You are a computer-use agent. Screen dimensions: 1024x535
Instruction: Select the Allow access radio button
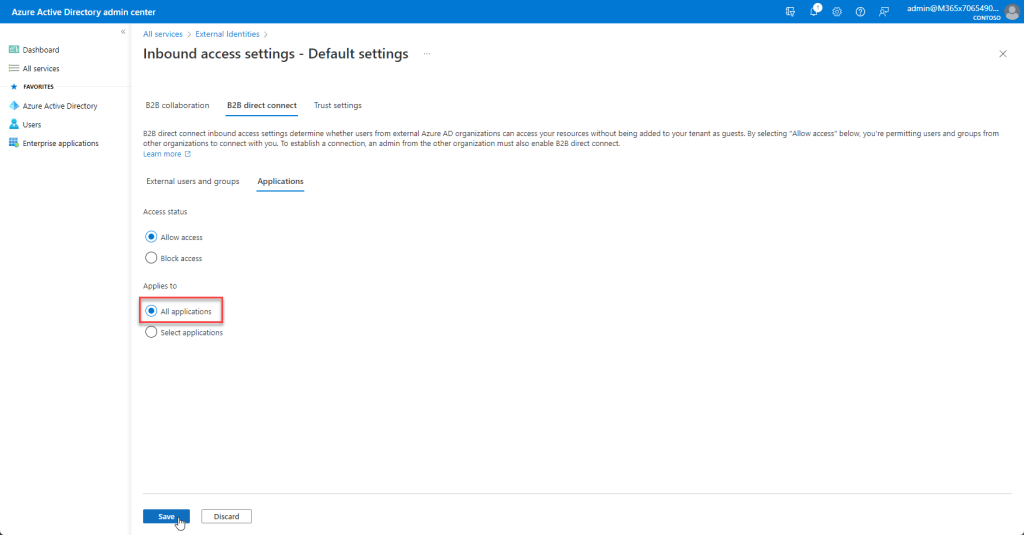pyautogui.click(x=151, y=237)
